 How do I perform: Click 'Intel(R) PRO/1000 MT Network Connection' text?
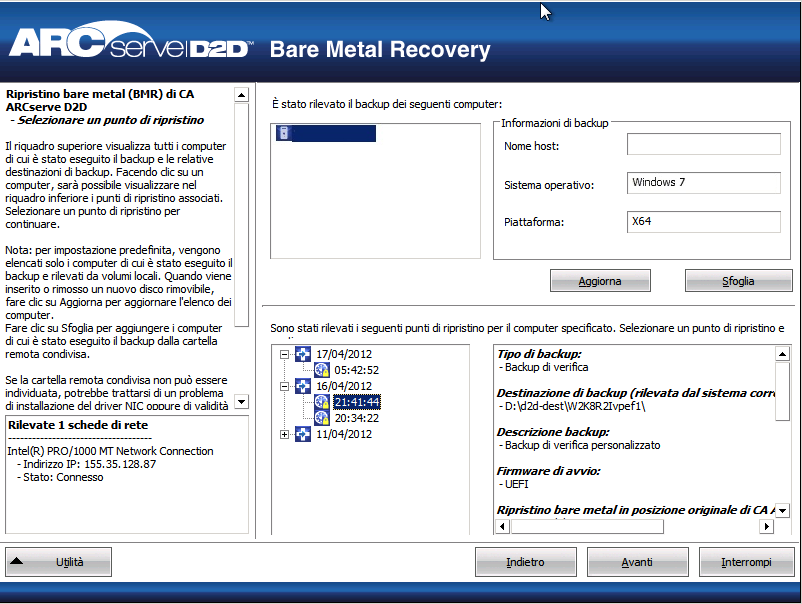pos(110,451)
